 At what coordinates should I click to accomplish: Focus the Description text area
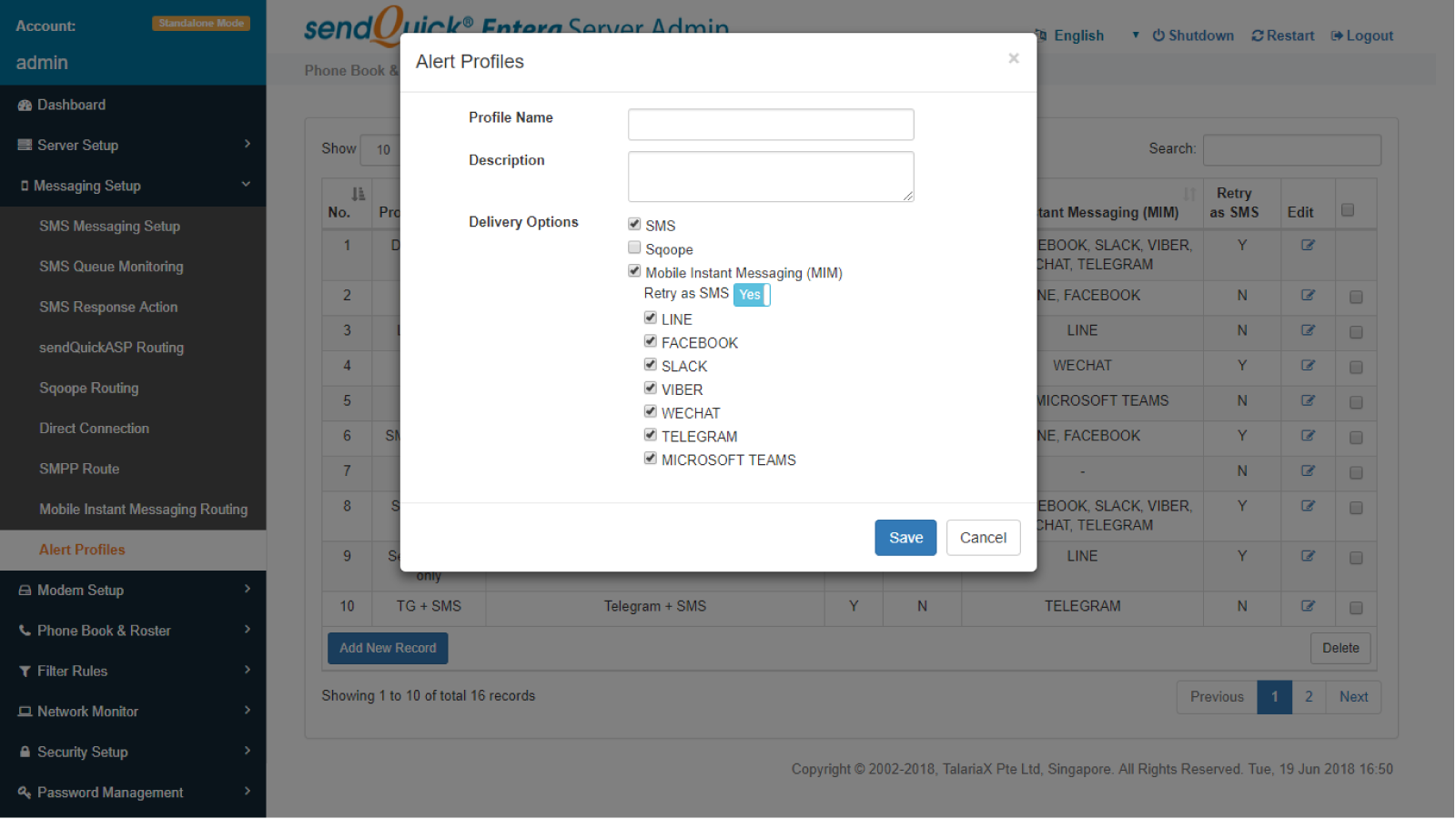pos(771,177)
